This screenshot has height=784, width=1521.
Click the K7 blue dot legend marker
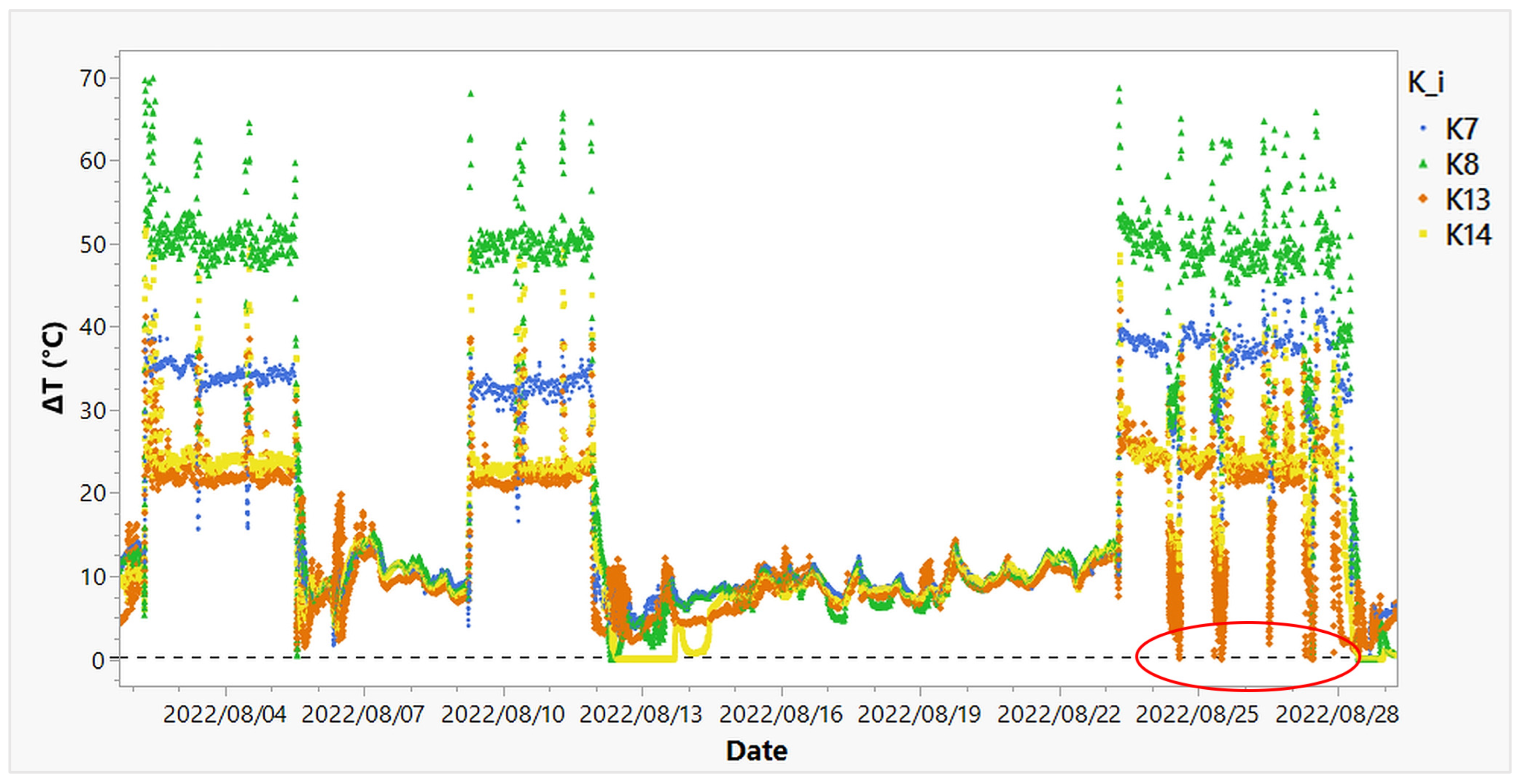point(1423,128)
